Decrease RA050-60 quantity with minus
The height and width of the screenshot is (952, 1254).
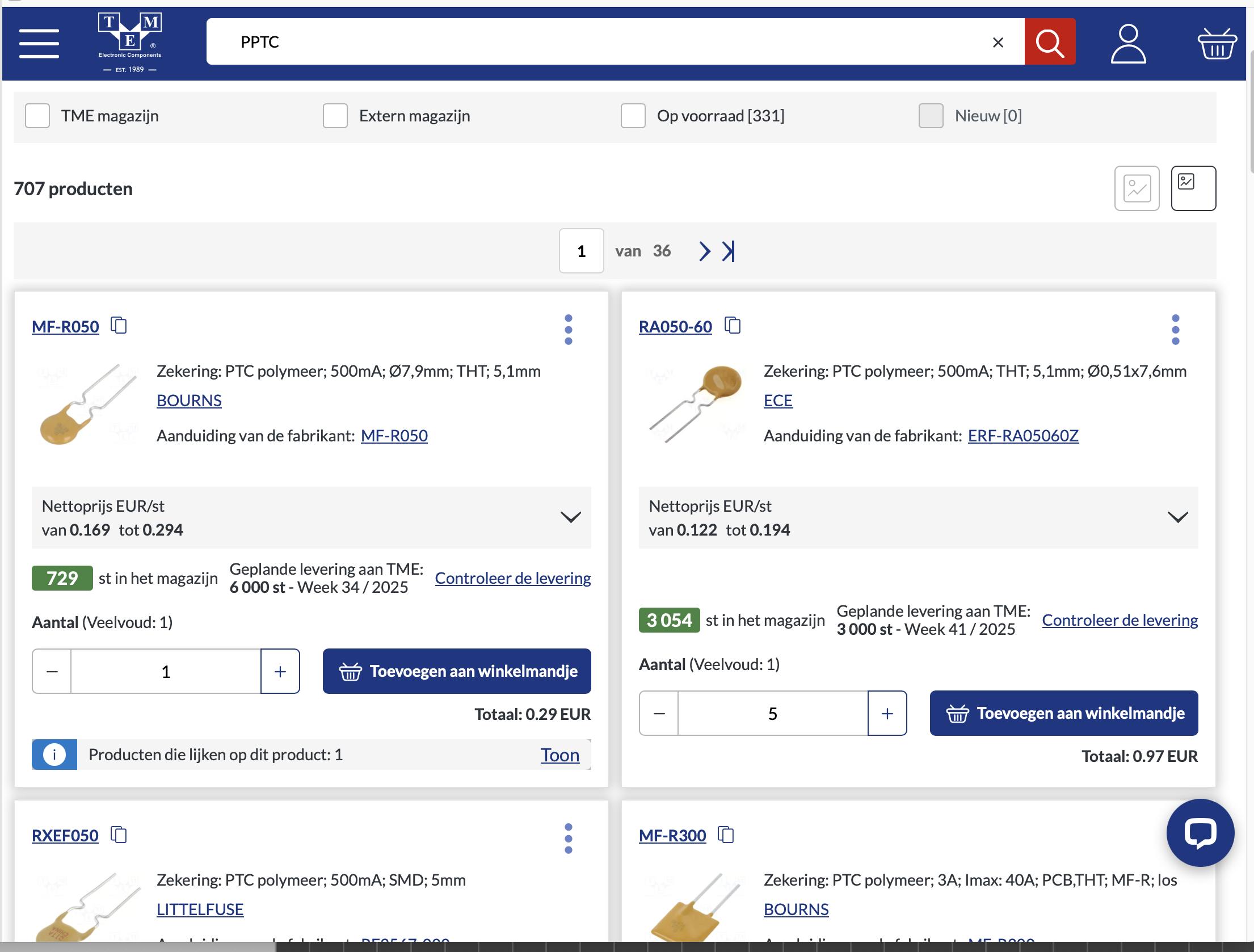click(x=659, y=713)
